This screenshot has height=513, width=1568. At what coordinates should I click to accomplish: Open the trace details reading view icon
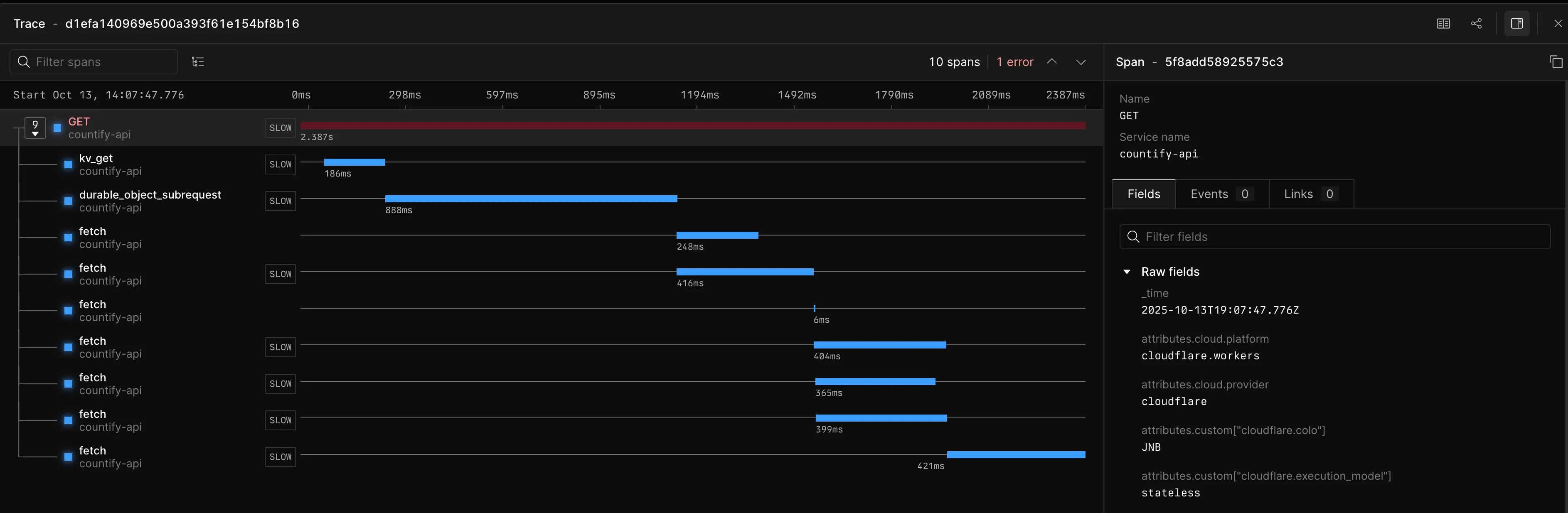[1444, 24]
